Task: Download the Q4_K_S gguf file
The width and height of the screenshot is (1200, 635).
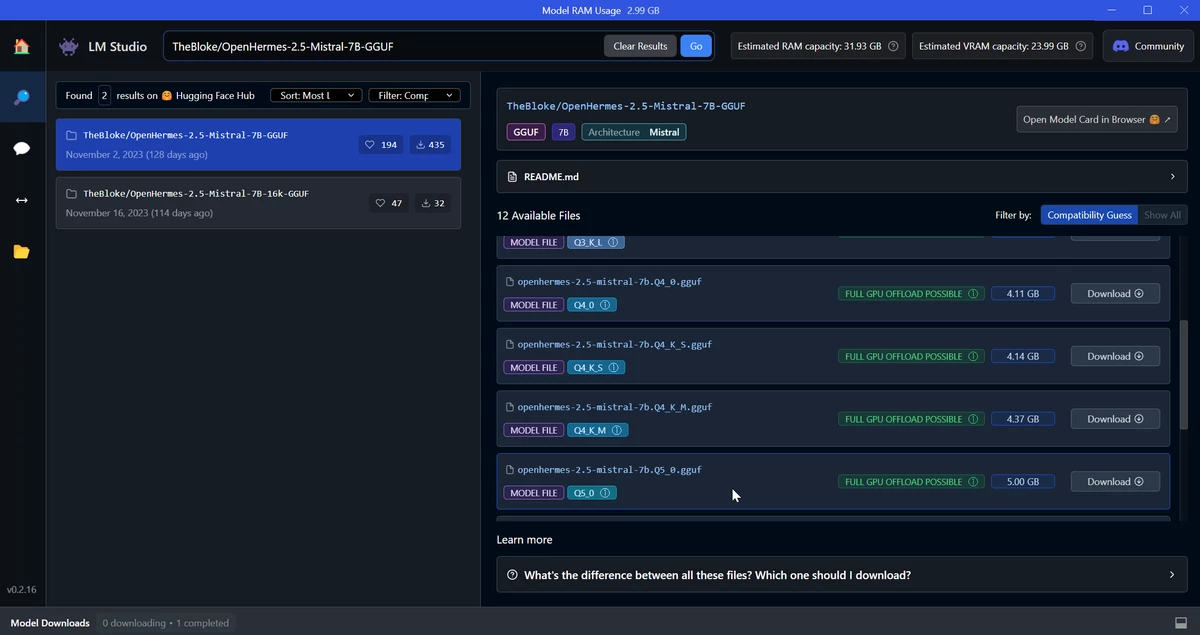Action: coord(1115,356)
